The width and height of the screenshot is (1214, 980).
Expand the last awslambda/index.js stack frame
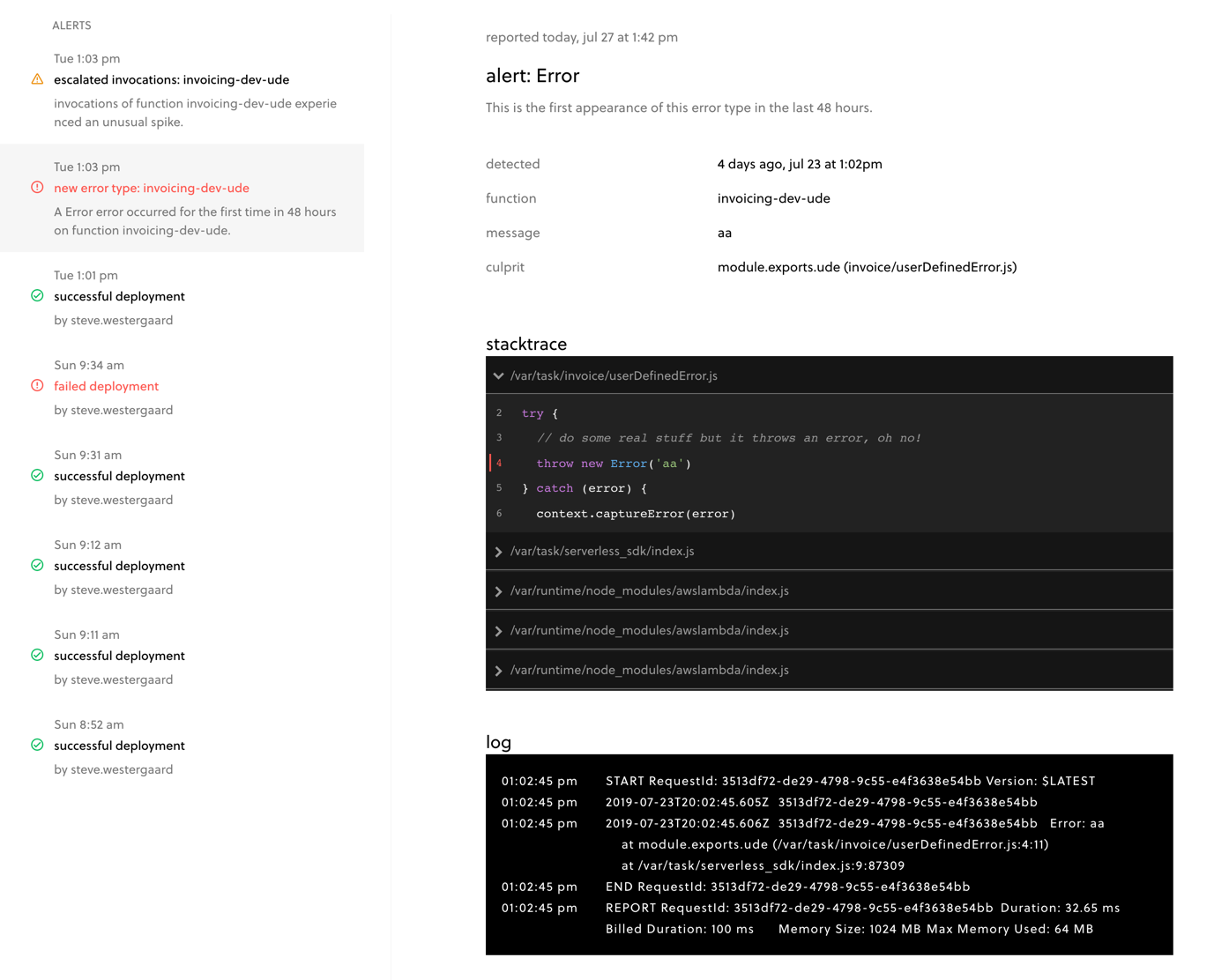coord(498,670)
